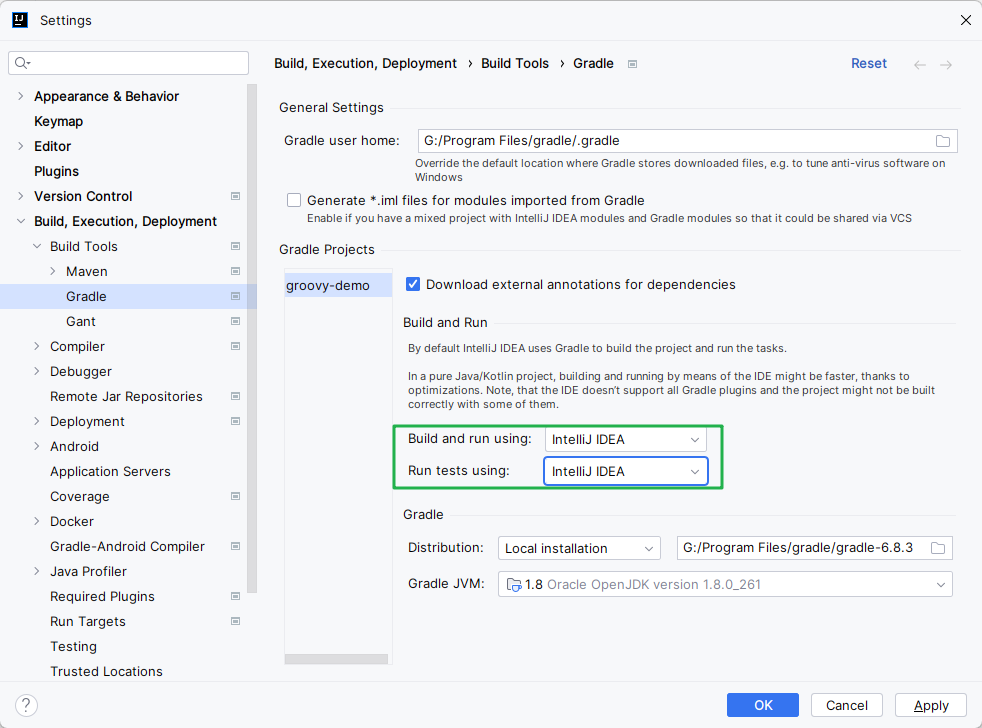982x728 pixels.
Task: Click the forward navigation arrow
Action: [946, 65]
